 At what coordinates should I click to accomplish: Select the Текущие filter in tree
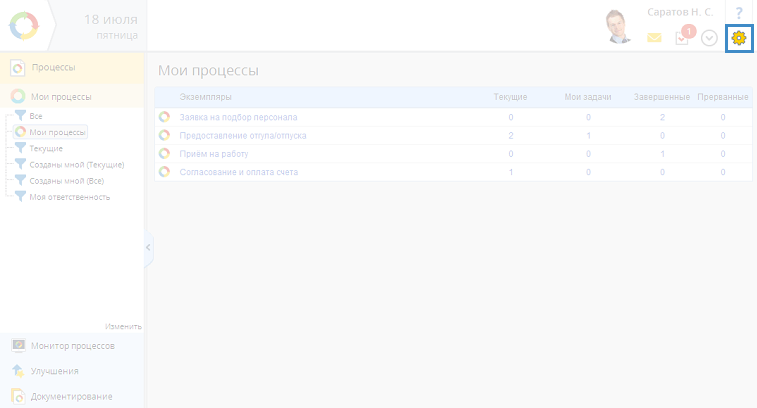coord(46,148)
